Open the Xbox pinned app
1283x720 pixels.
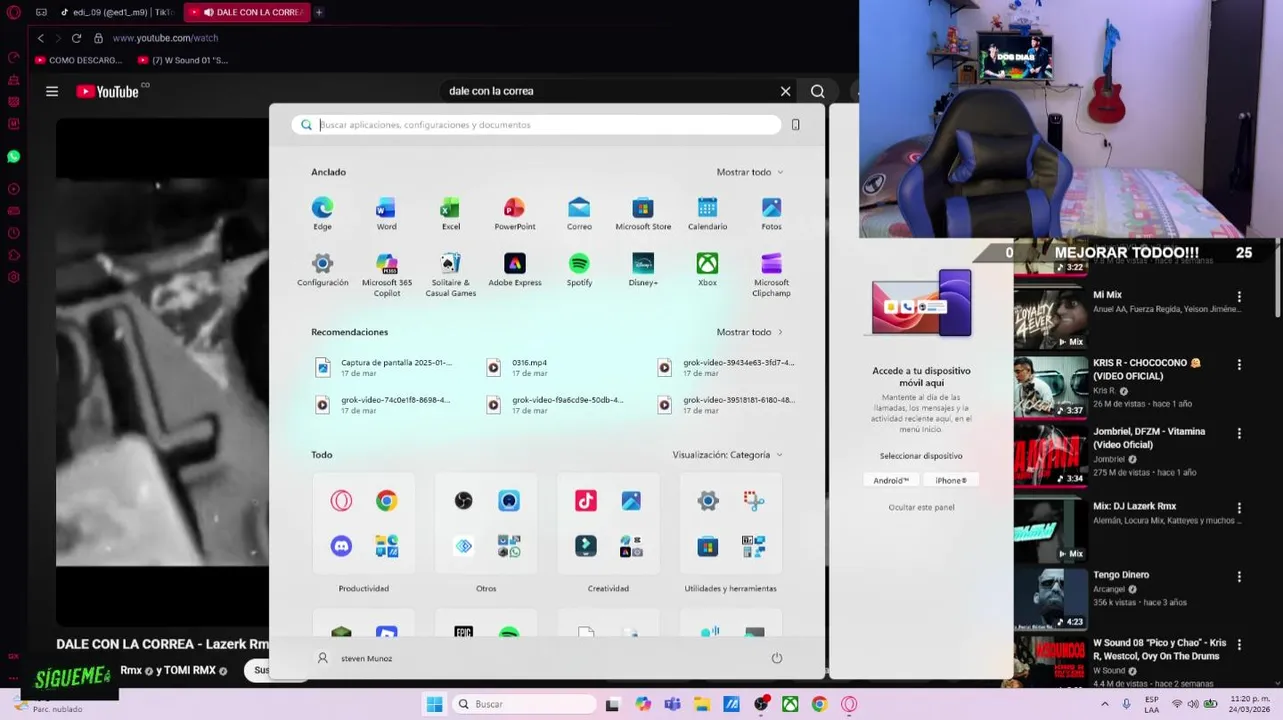coord(707,270)
